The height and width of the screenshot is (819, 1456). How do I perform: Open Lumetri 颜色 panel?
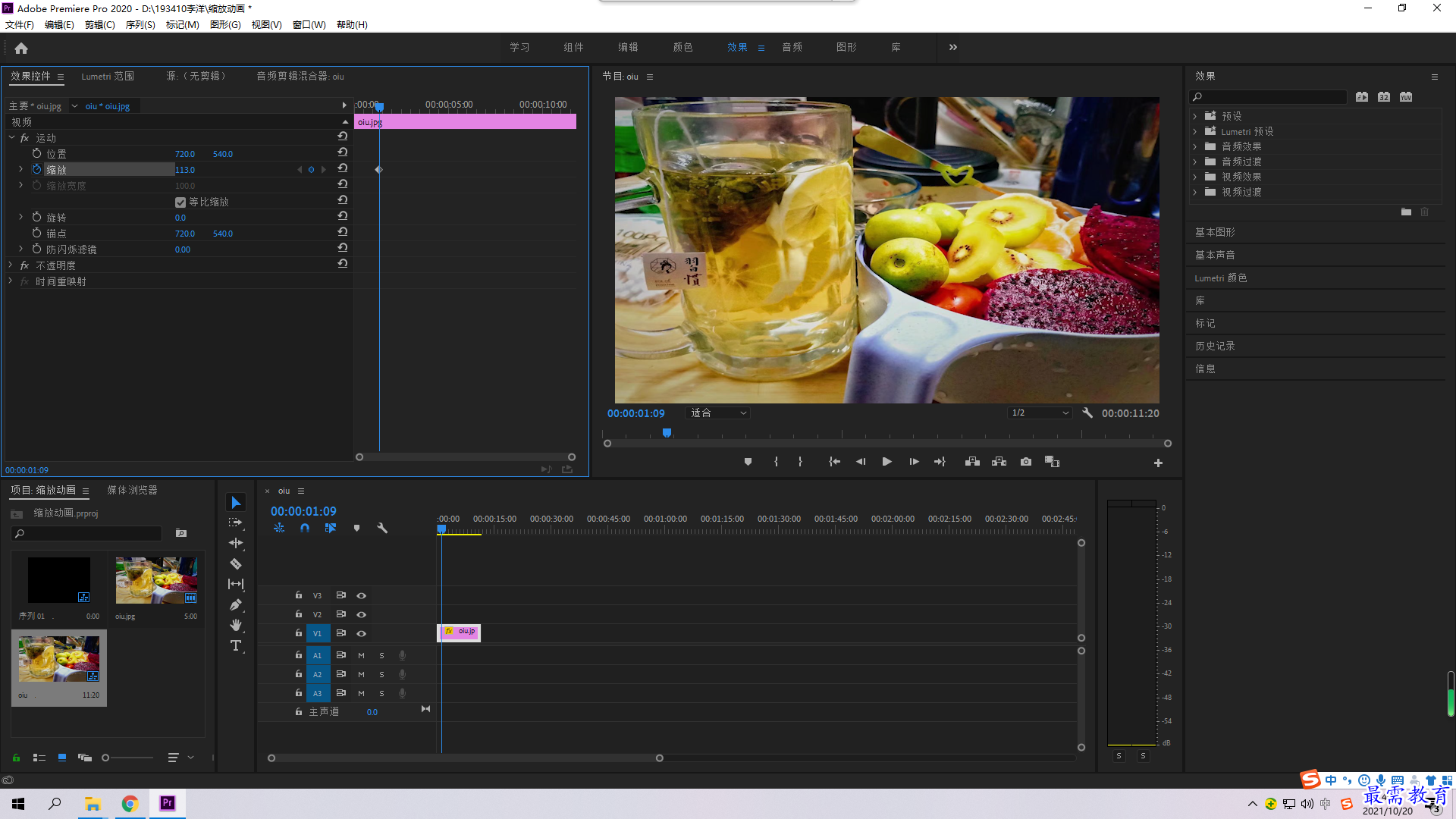(x=1221, y=278)
